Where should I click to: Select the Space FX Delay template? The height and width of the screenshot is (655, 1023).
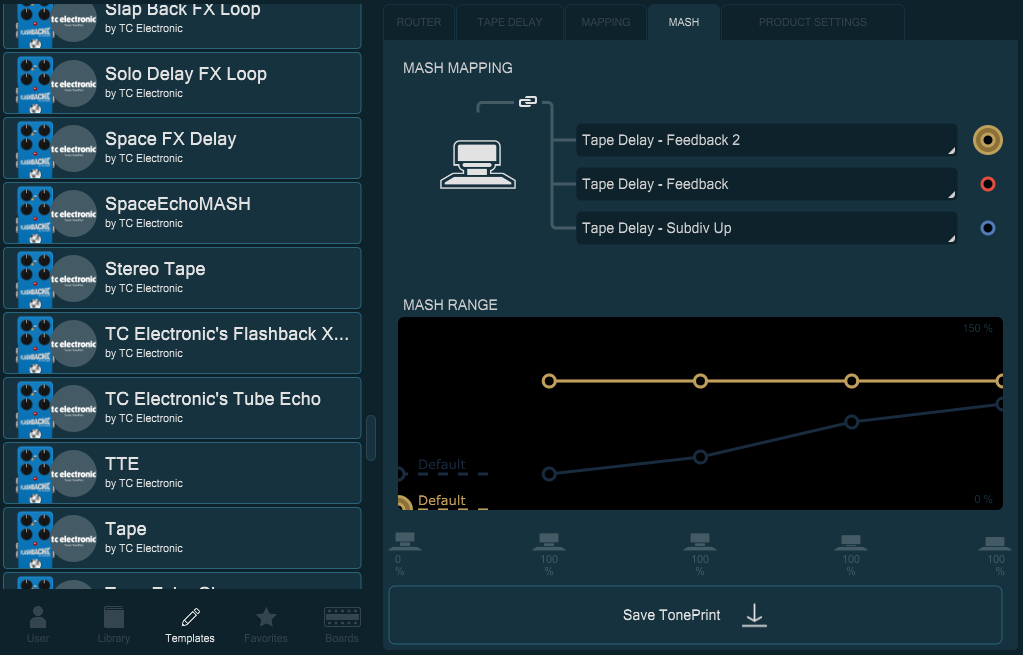[x=182, y=148]
